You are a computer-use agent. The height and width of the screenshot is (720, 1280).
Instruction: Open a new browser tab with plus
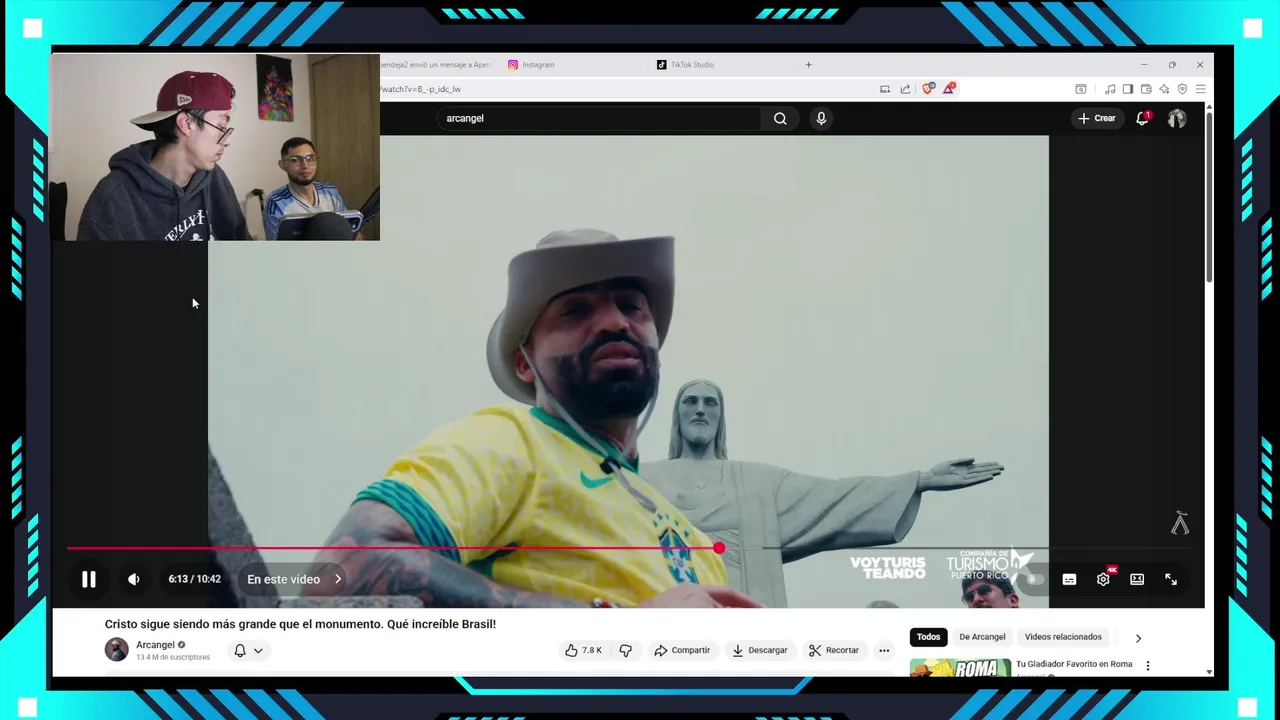pos(808,65)
